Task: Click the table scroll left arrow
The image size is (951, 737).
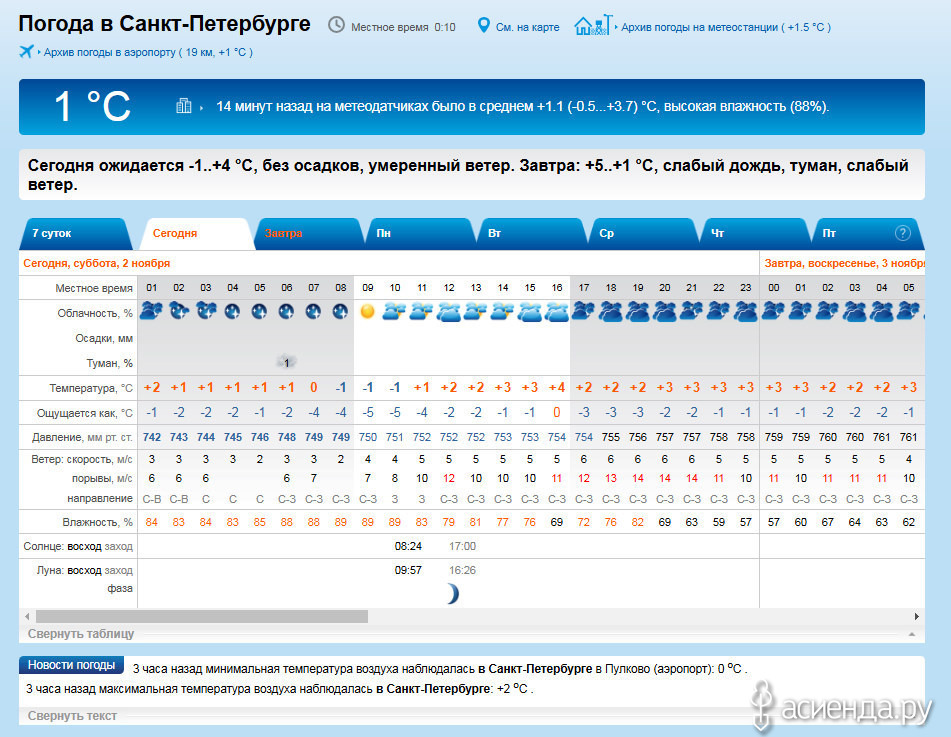Action: pyautogui.click(x=27, y=616)
